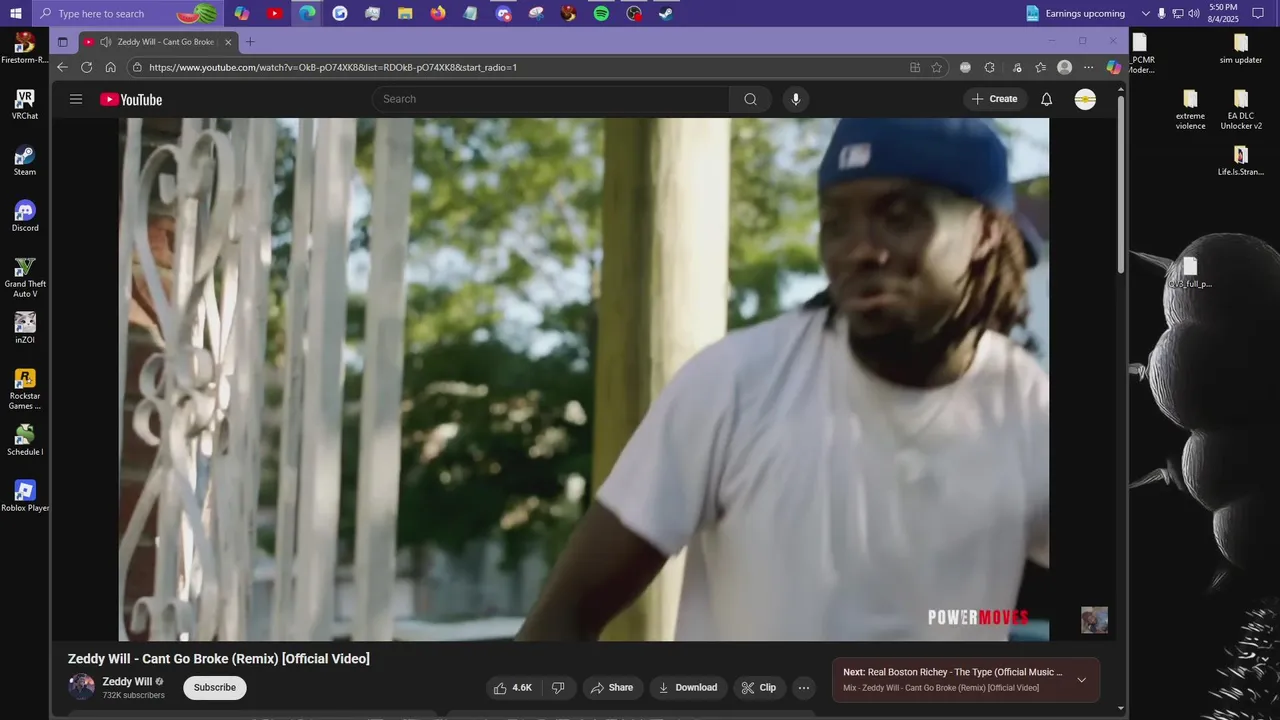Screen dimensions: 1280x720
Task: Open Zeddy Will channel name link
Action: click(x=127, y=682)
